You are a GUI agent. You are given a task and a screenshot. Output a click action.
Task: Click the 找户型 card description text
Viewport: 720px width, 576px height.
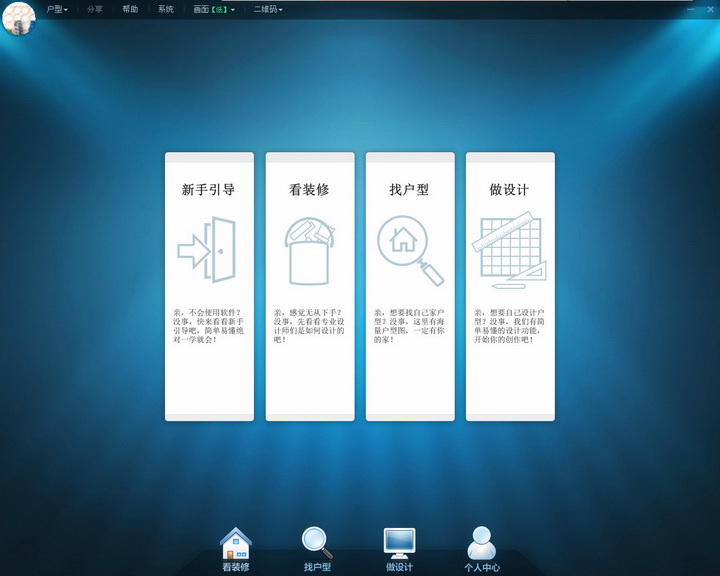pyautogui.click(x=409, y=326)
